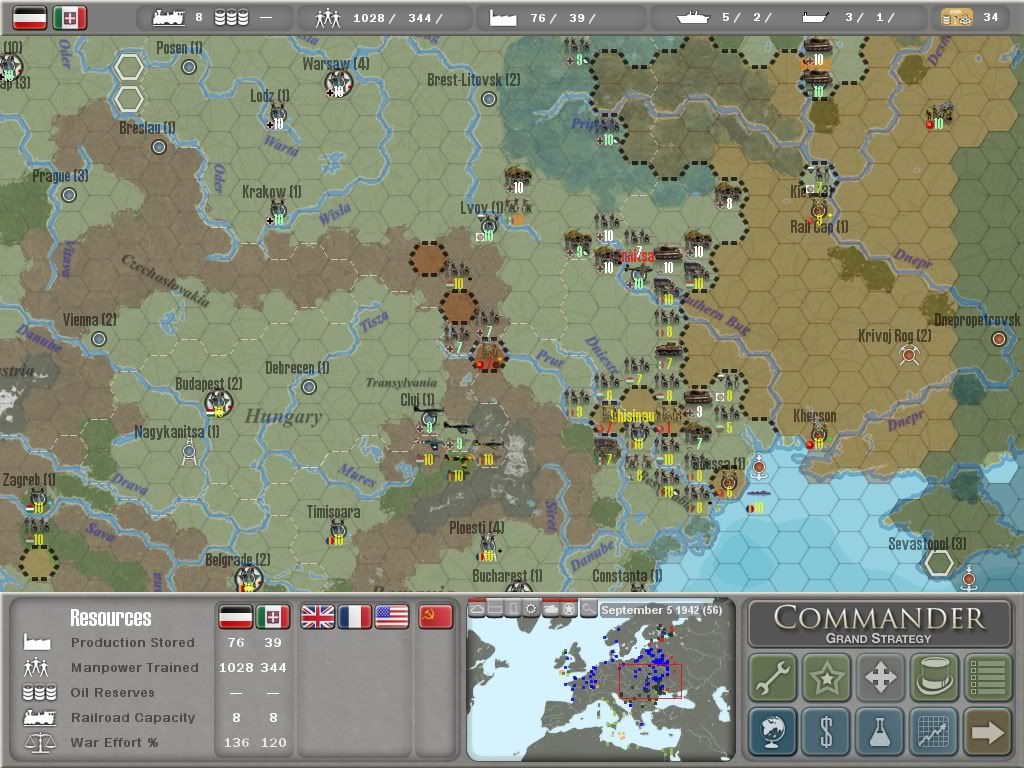Toggle the tank units minimap filter
The image size is (1024, 768).
[551, 609]
